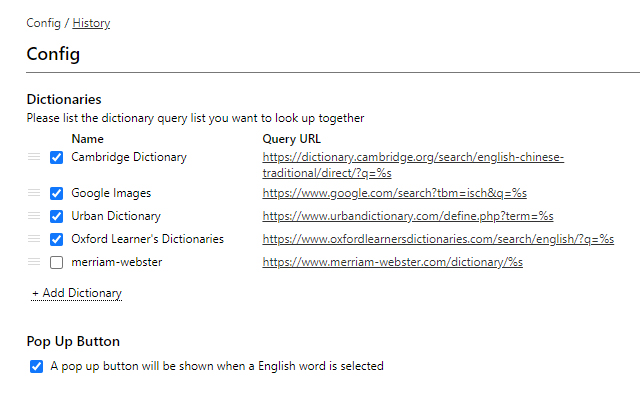Uncheck the Google Images checkbox
Screen dimensions: 640x400
(x=56, y=193)
